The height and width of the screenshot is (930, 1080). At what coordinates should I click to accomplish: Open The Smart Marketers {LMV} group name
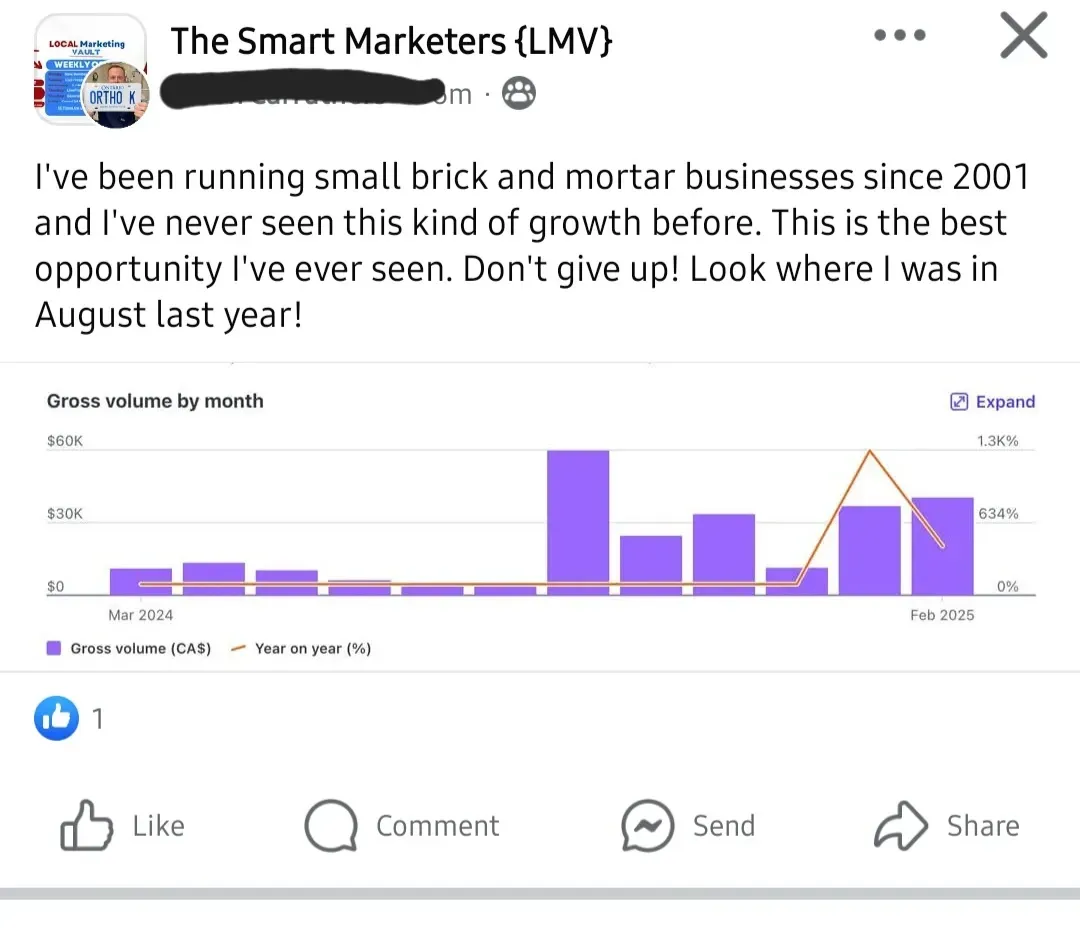tap(391, 41)
